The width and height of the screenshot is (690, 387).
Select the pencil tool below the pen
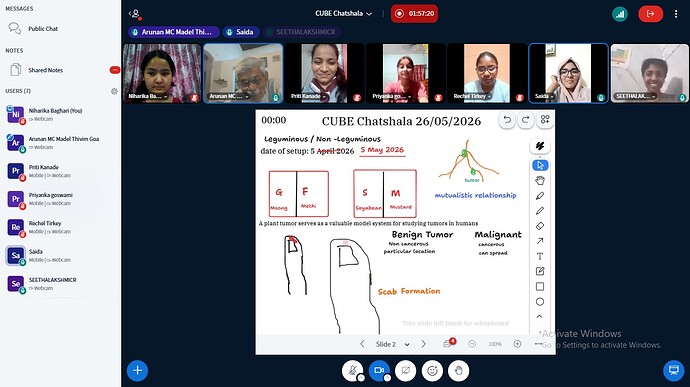(540, 211)
